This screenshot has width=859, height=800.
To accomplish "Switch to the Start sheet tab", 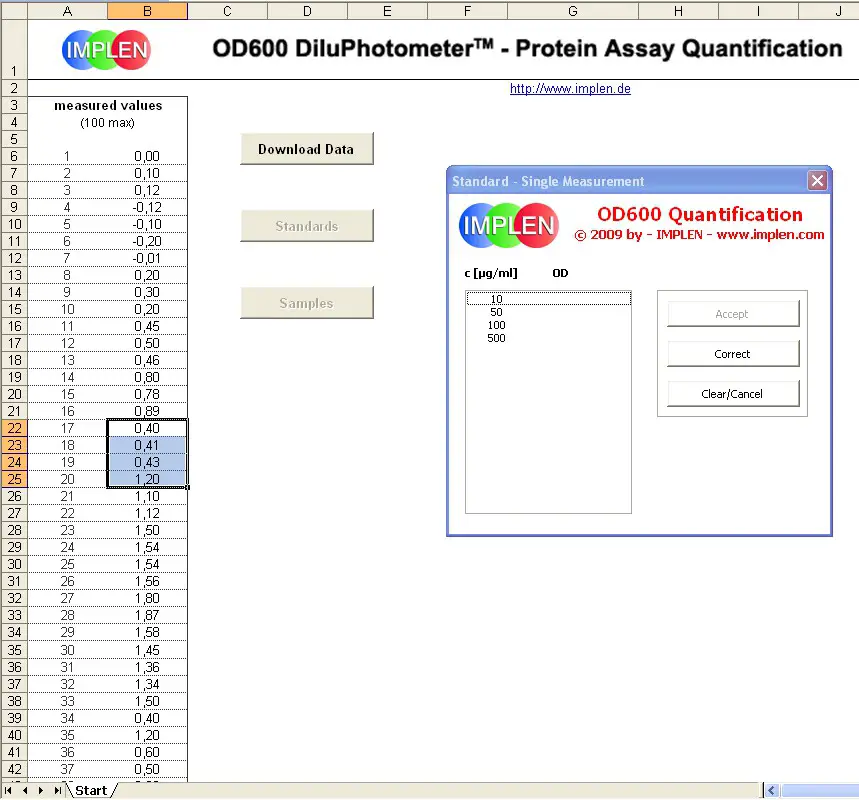I will point(92,790).
